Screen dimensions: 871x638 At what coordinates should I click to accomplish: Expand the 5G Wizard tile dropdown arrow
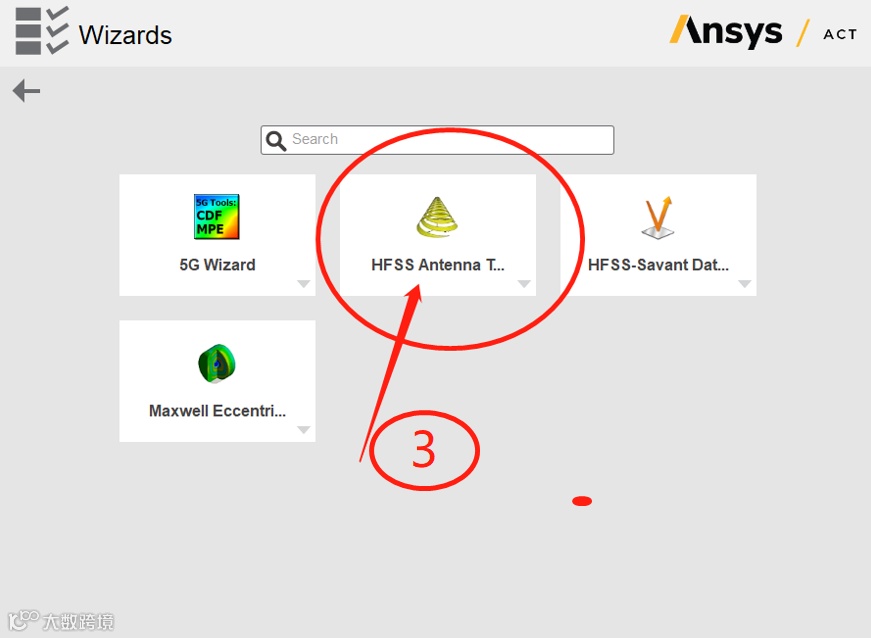click(303, 284)
